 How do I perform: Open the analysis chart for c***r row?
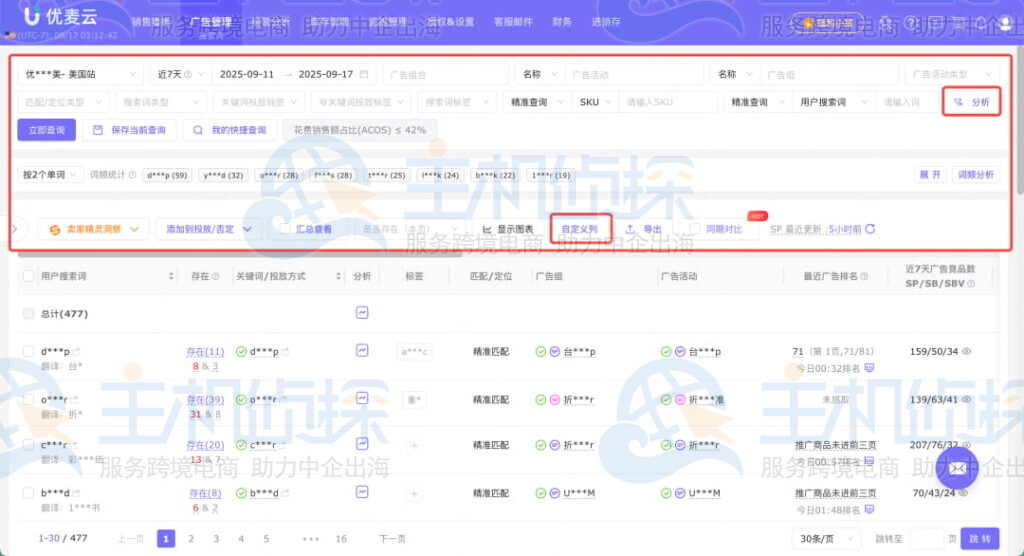(x=362, y=444)
